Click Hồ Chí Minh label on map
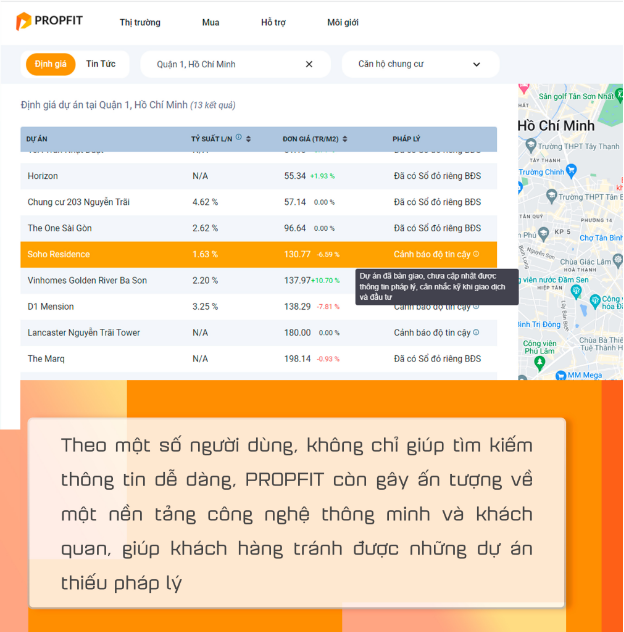624x632 pixels. pos(556,126)
